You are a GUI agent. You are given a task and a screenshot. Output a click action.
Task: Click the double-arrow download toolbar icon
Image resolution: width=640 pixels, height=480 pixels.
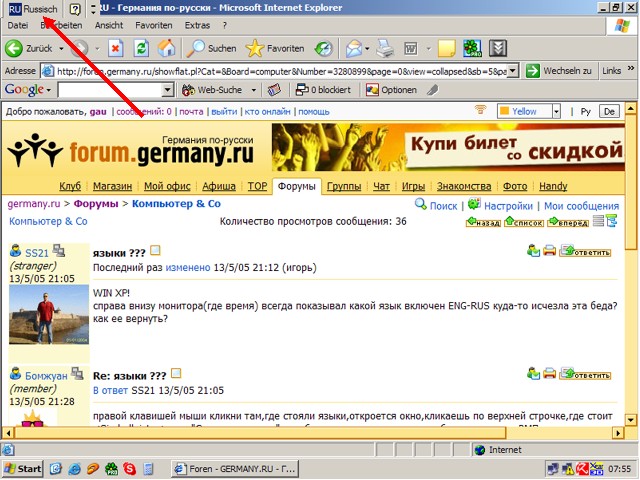pos(498,49)
